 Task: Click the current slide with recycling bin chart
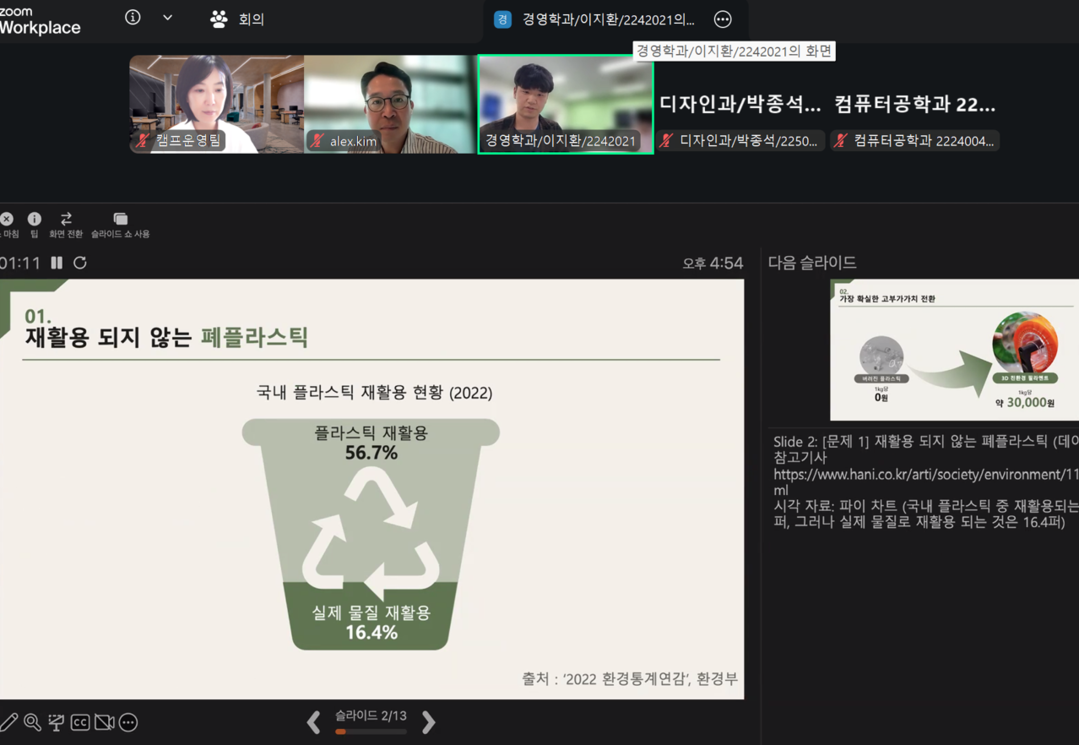(372, 489)
